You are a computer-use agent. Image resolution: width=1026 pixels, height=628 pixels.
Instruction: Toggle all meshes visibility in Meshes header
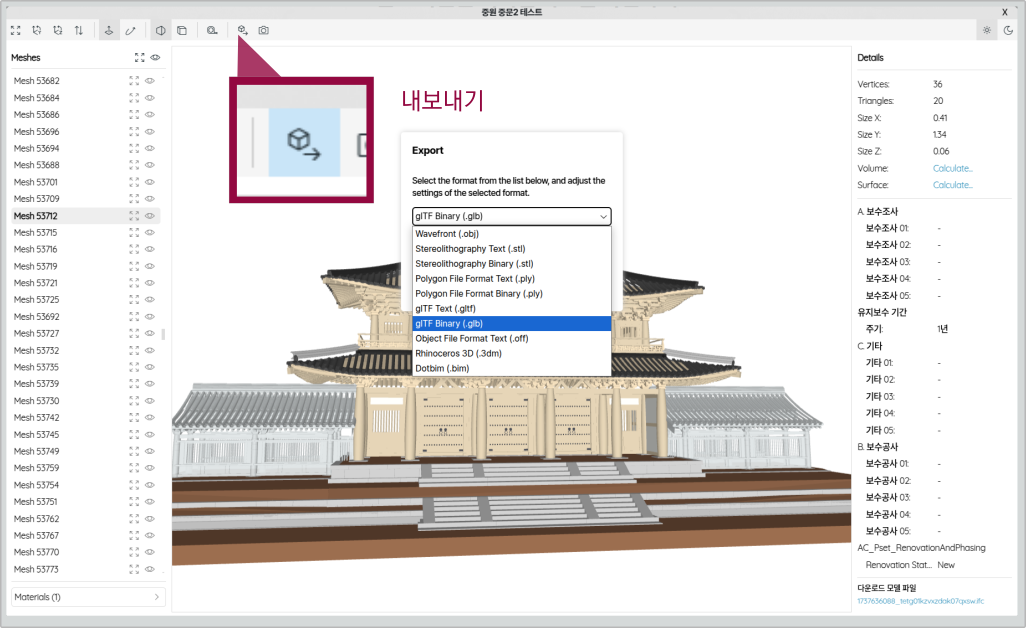click(x=155, y=58)
